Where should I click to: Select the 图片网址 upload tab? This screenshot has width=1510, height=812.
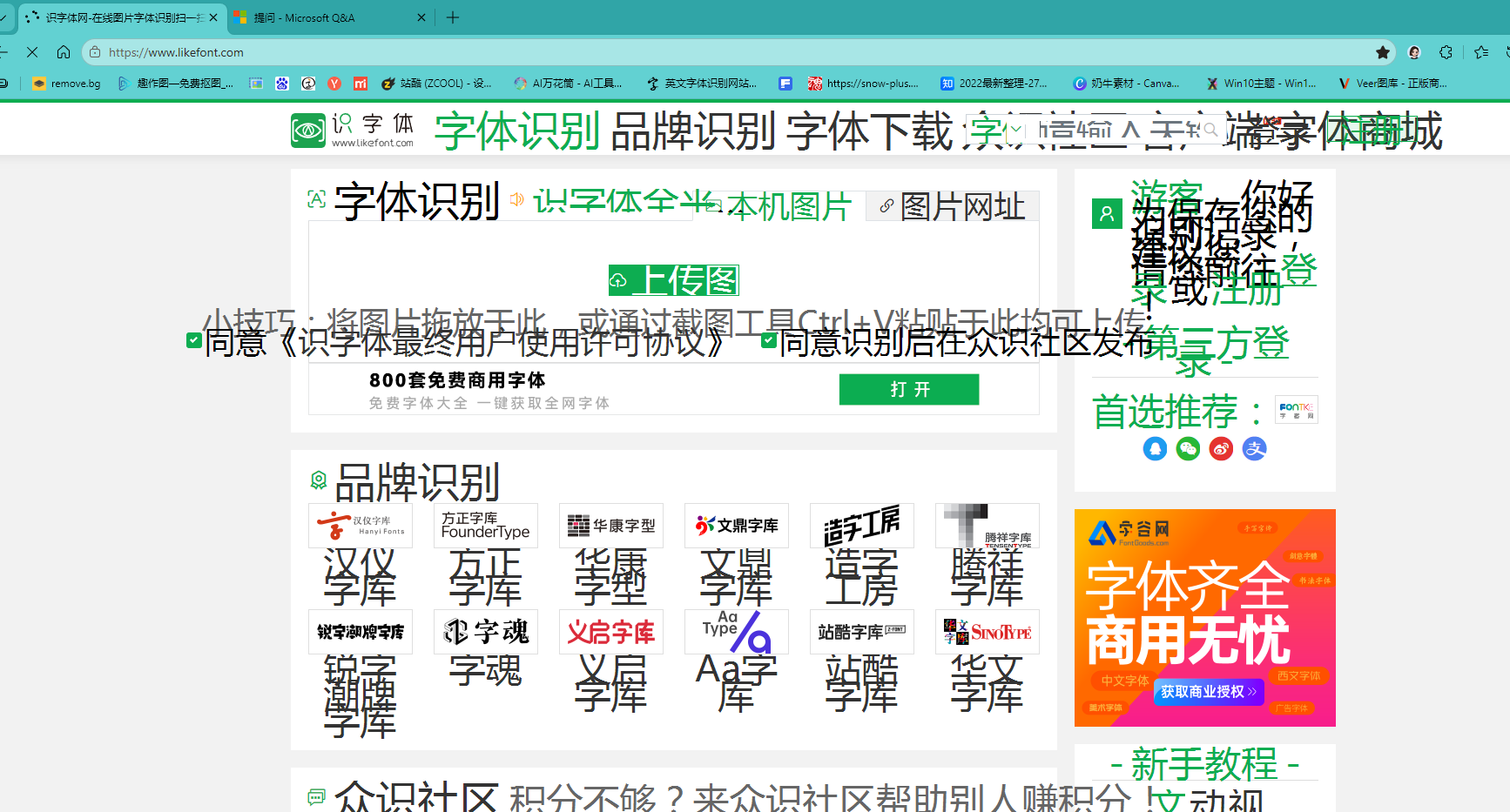953,206
